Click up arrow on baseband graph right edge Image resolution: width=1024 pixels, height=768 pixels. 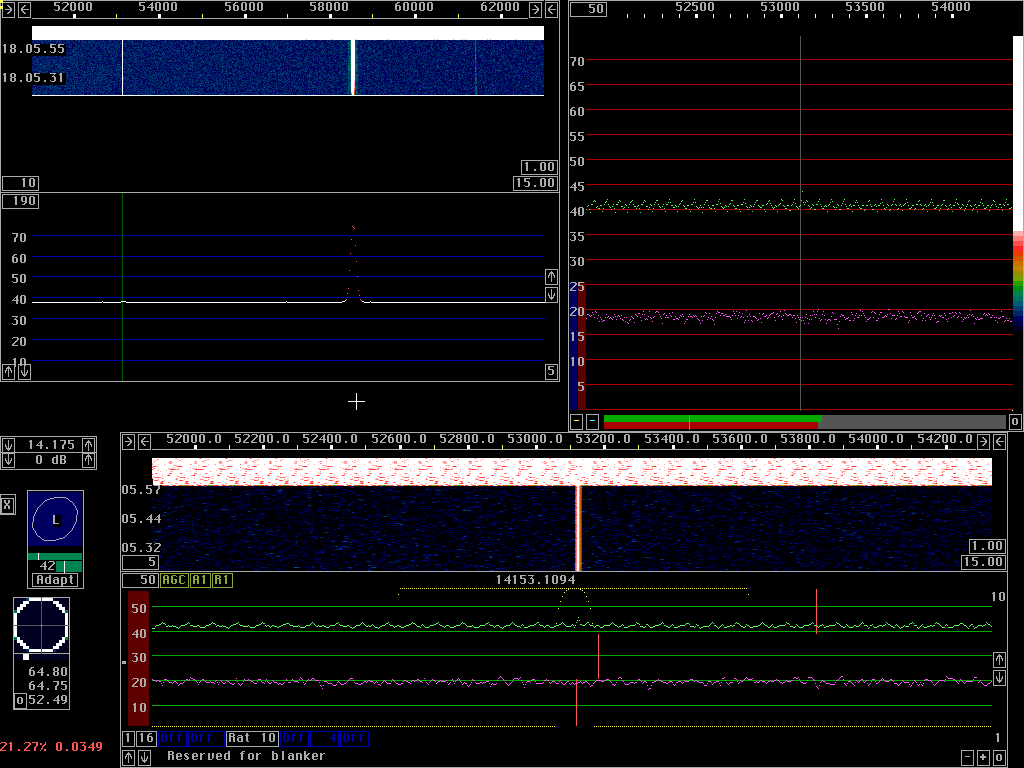999,660
